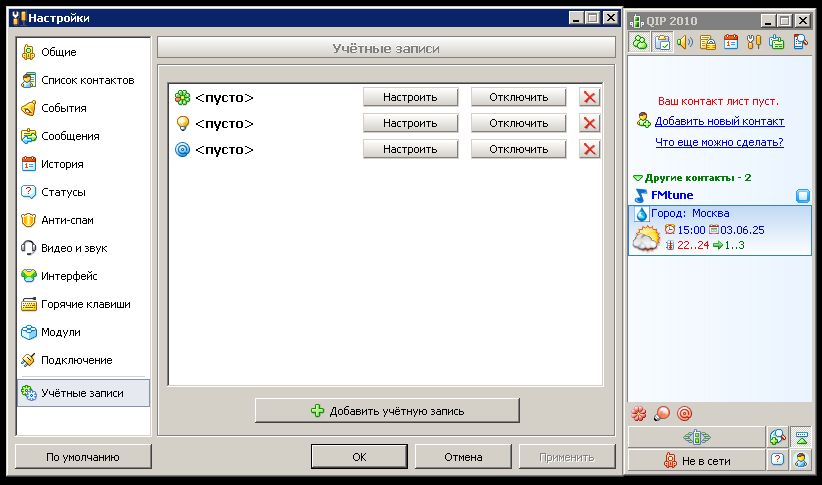Open the "Горячие клавиши" settings section

85,304
